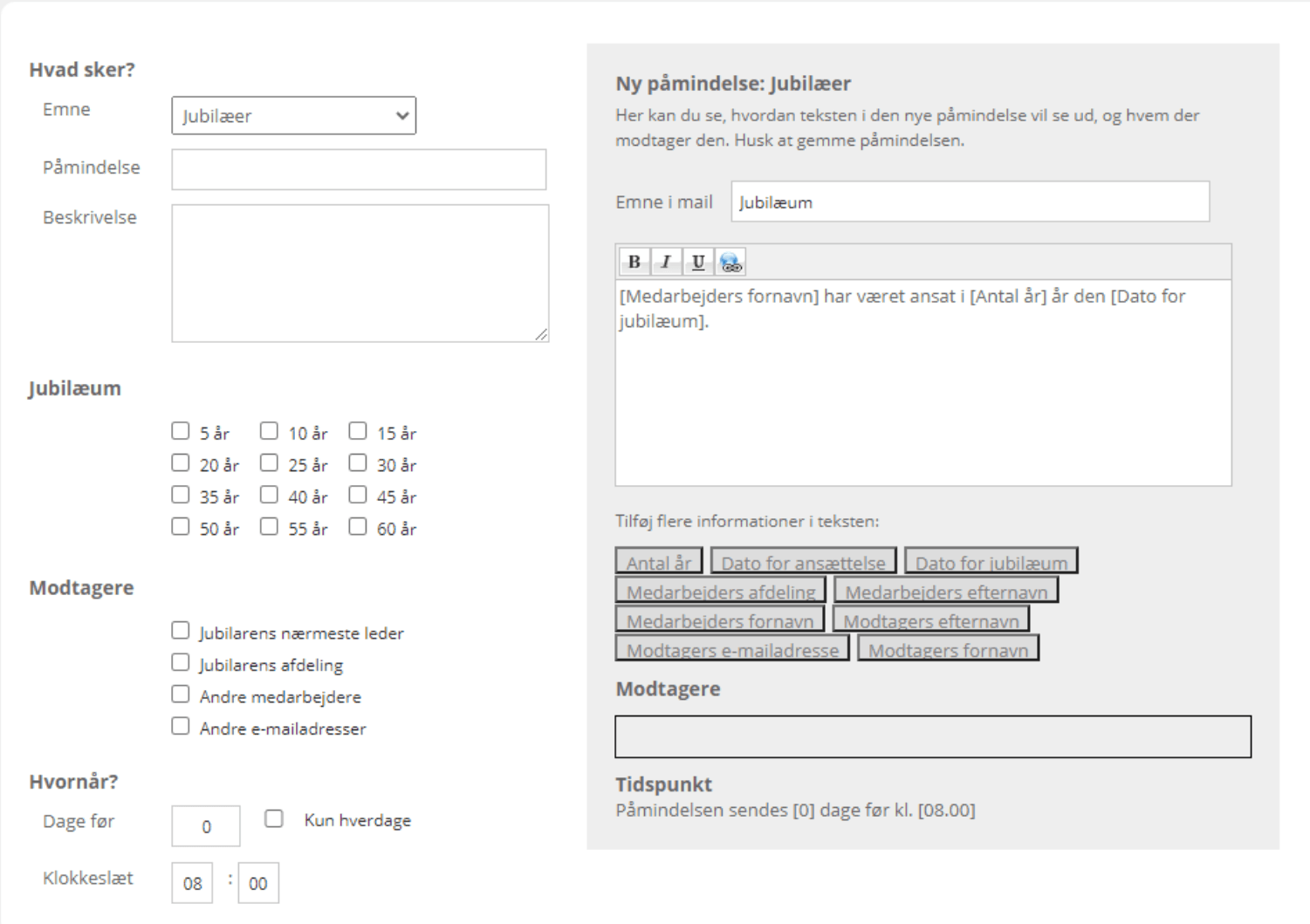1310x924 pixels.
Task: Enable the 25 år jubilee option
Action: (x=269, y=463)
